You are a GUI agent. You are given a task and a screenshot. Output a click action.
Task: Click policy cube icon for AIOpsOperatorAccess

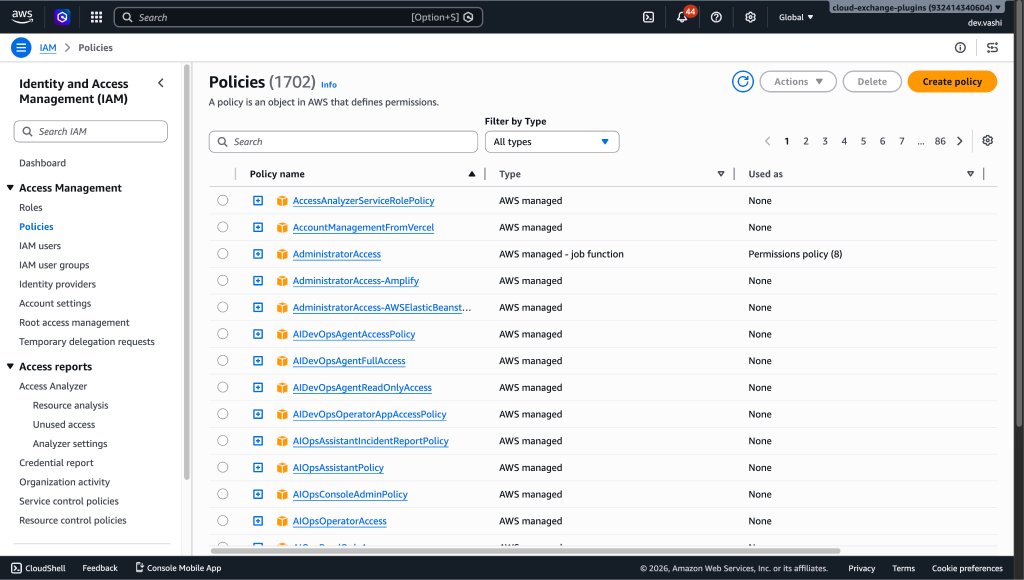[x=282, y=521]
